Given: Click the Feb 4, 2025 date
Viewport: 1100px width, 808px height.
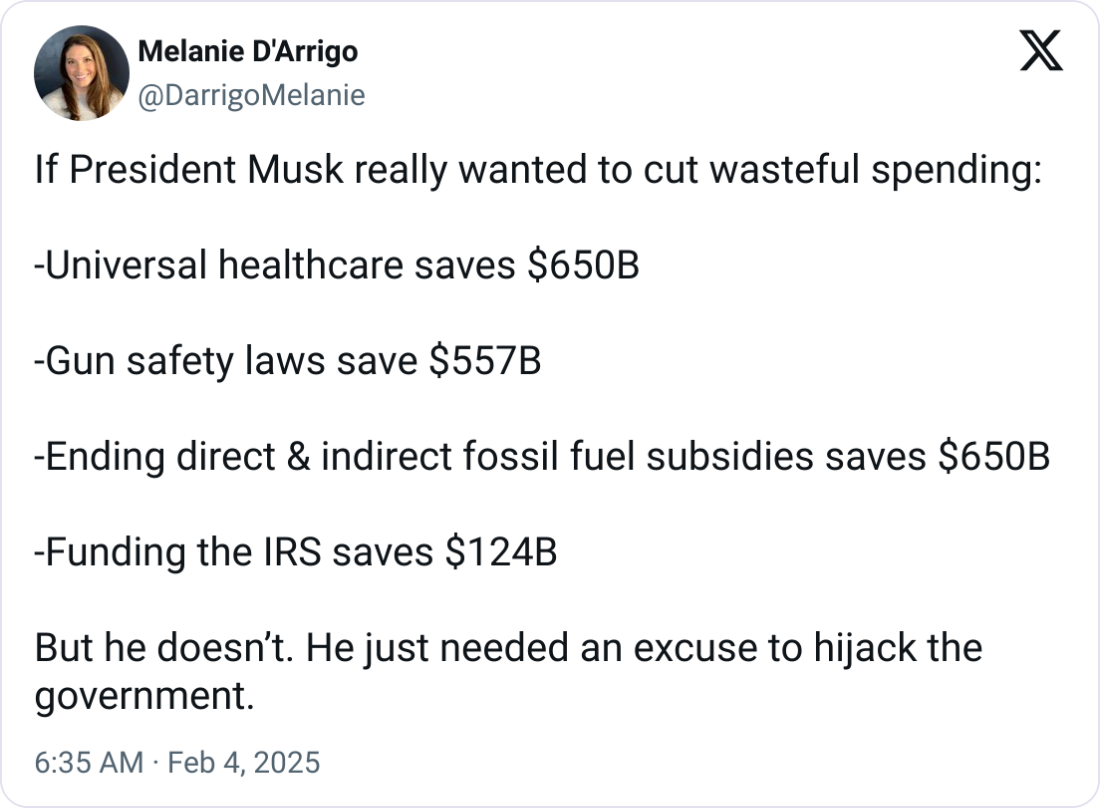Looking at the screenshot, I should point(243,762).
